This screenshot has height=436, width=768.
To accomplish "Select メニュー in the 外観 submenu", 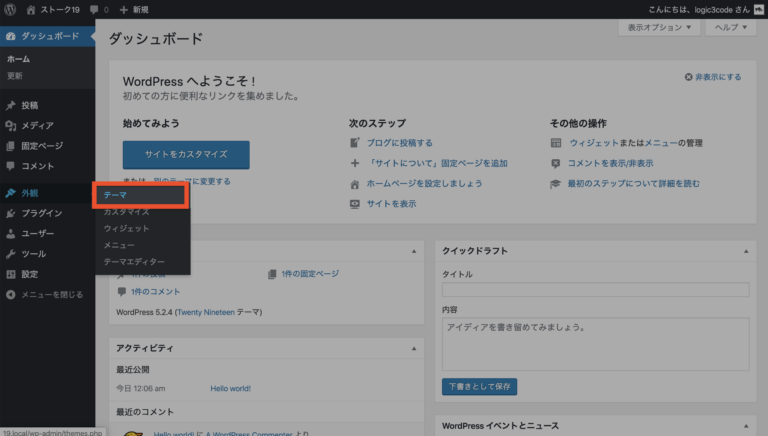I will coord(119,245).
